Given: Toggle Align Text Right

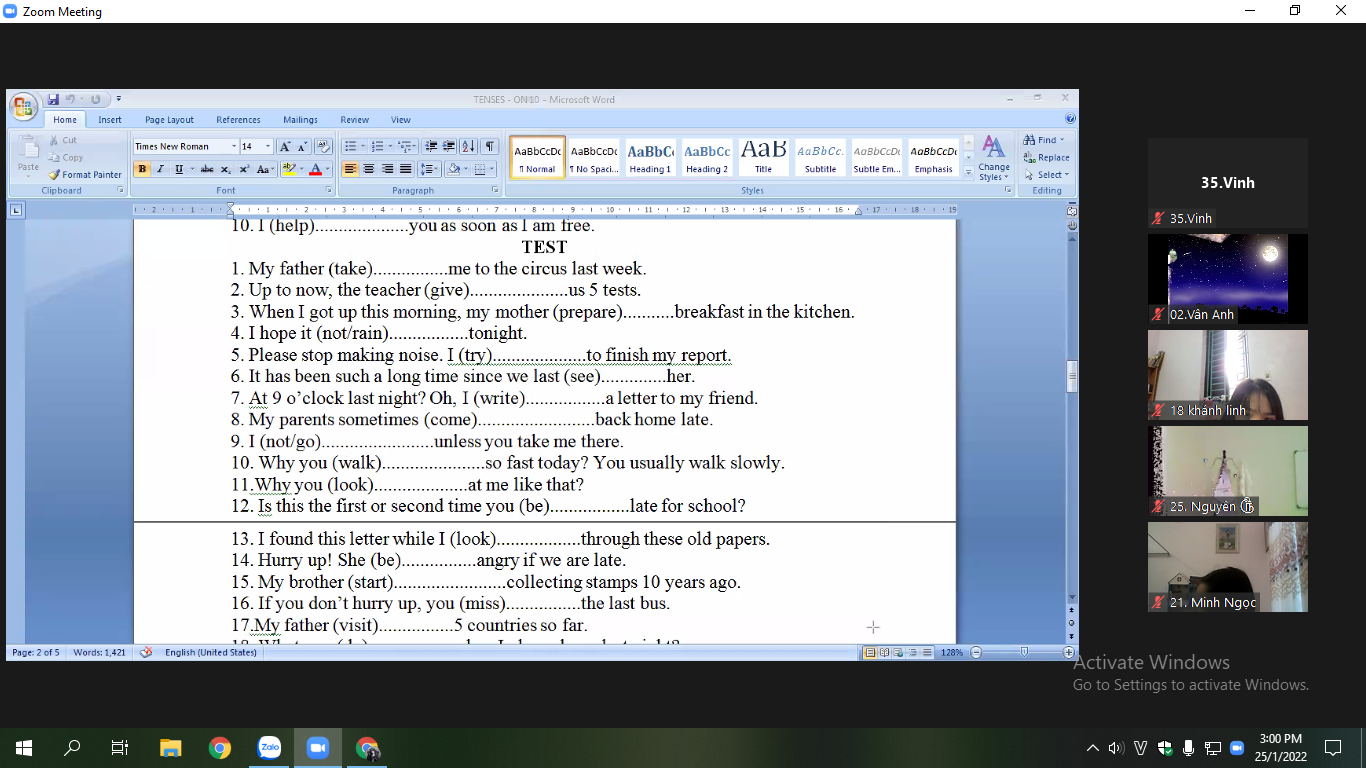Looking at the screenshot, I should (387, 169).
